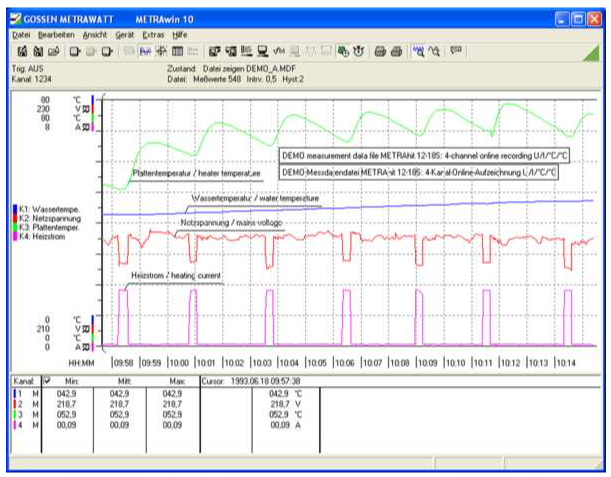Viewport: 611px width, 477px height.
Task: Click the 10:07 time axis label
Action: pos(372,363)
